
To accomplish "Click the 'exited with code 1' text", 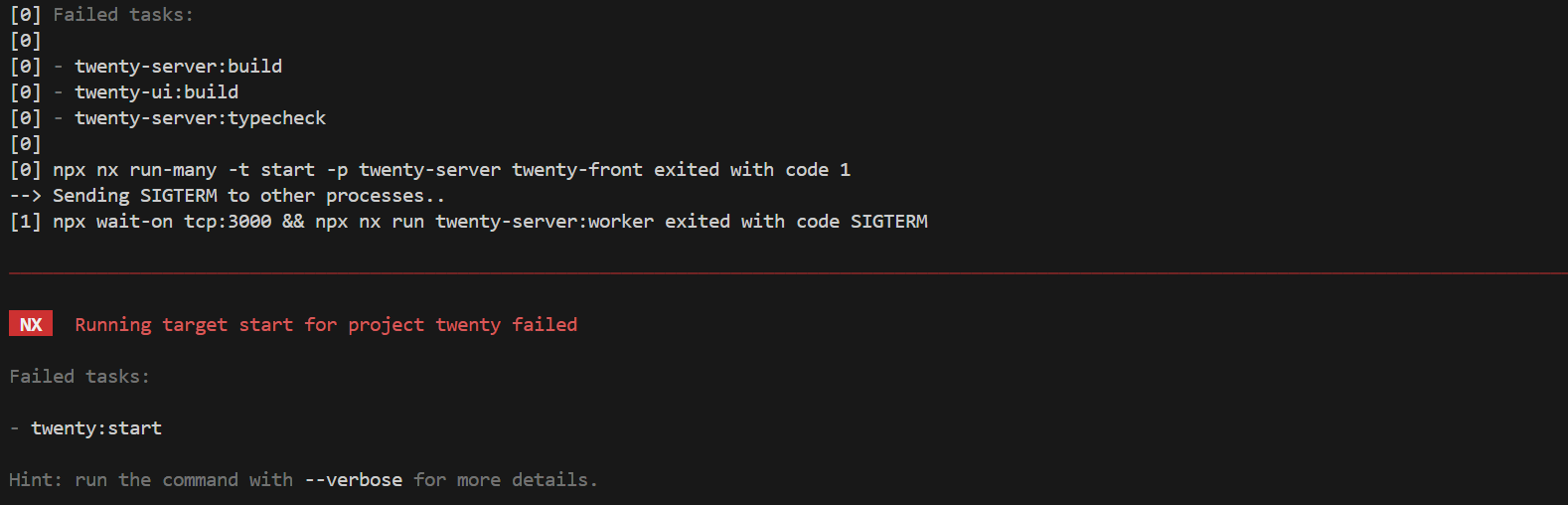I will coord(752,170).
